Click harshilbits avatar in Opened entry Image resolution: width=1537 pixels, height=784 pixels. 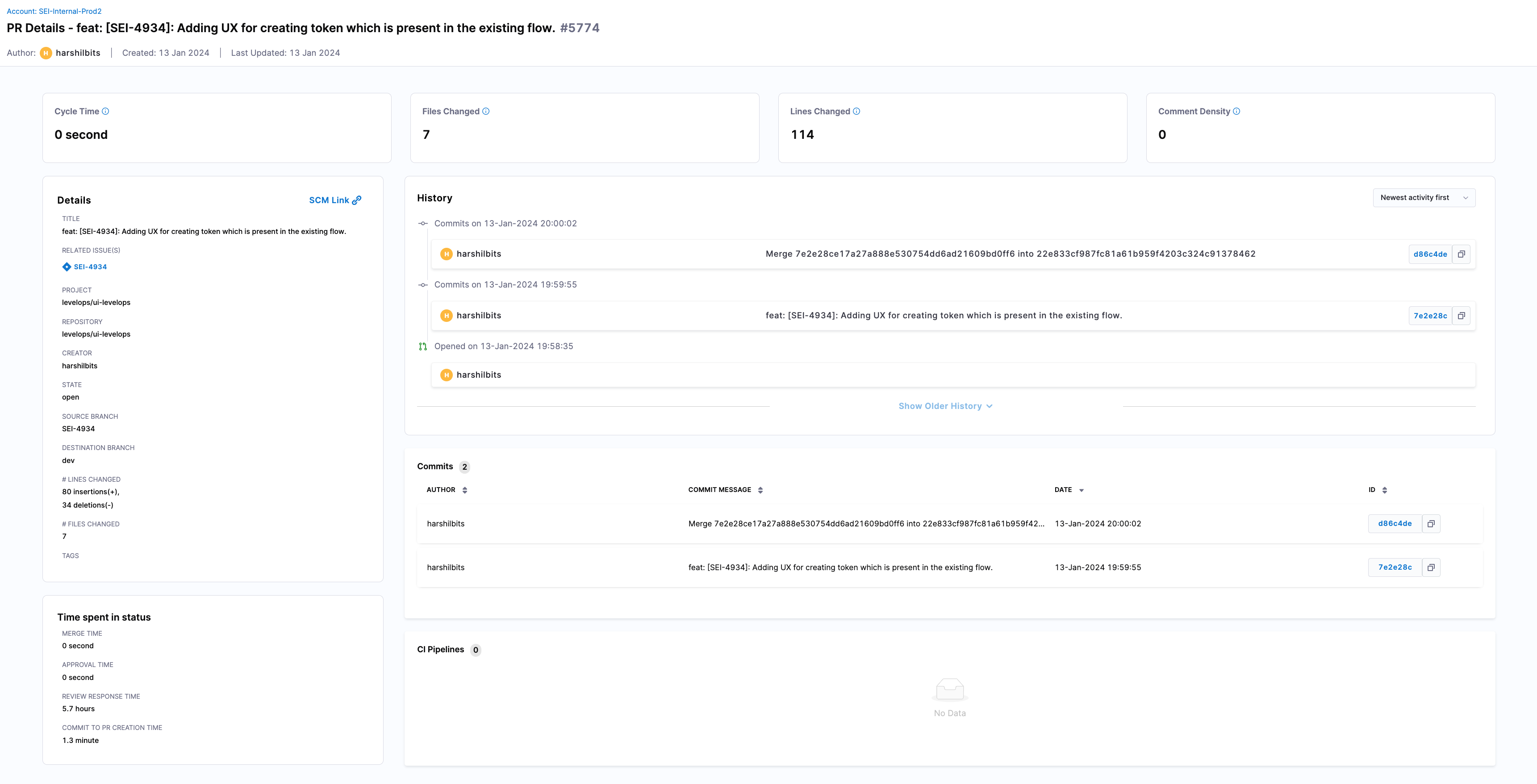446,375
